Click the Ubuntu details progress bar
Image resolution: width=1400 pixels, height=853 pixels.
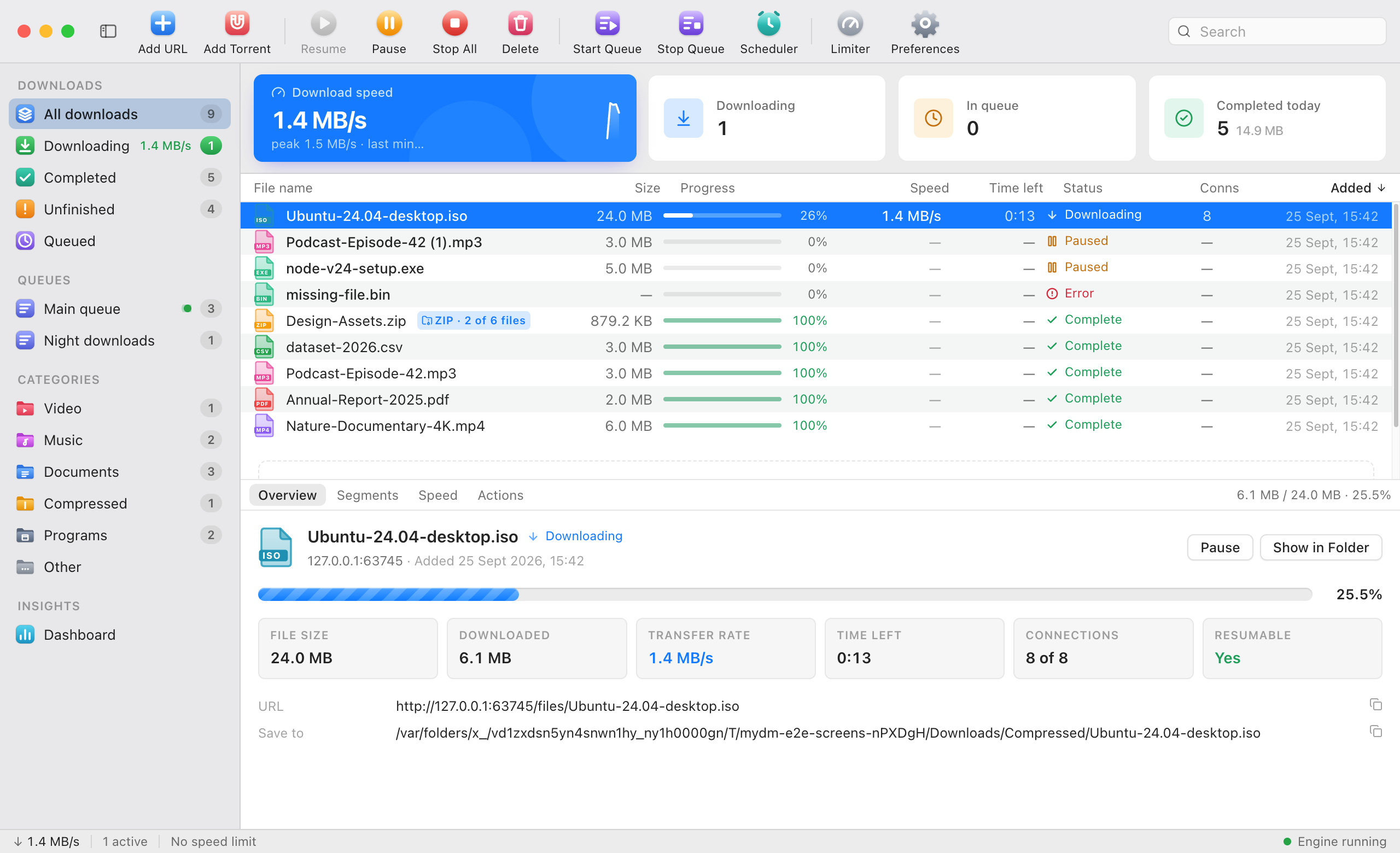(785, 594)
